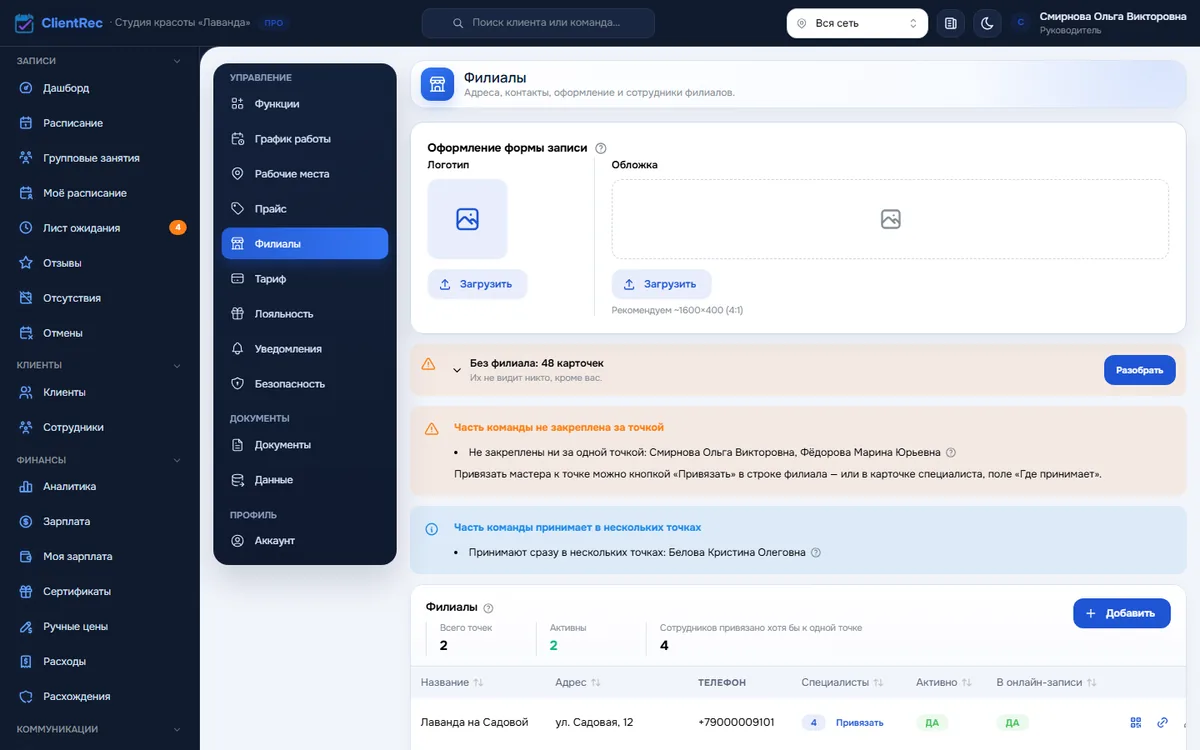The width and height of the screenshot is (1200, 750).
Task: Click the star icon beside Отзывы
Action: coord(26,263)
